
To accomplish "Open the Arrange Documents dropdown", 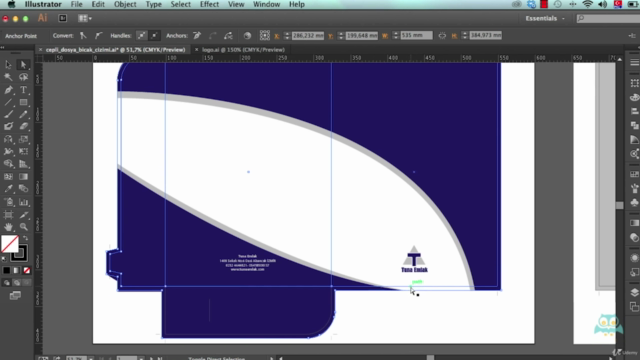I will (85, 18).
